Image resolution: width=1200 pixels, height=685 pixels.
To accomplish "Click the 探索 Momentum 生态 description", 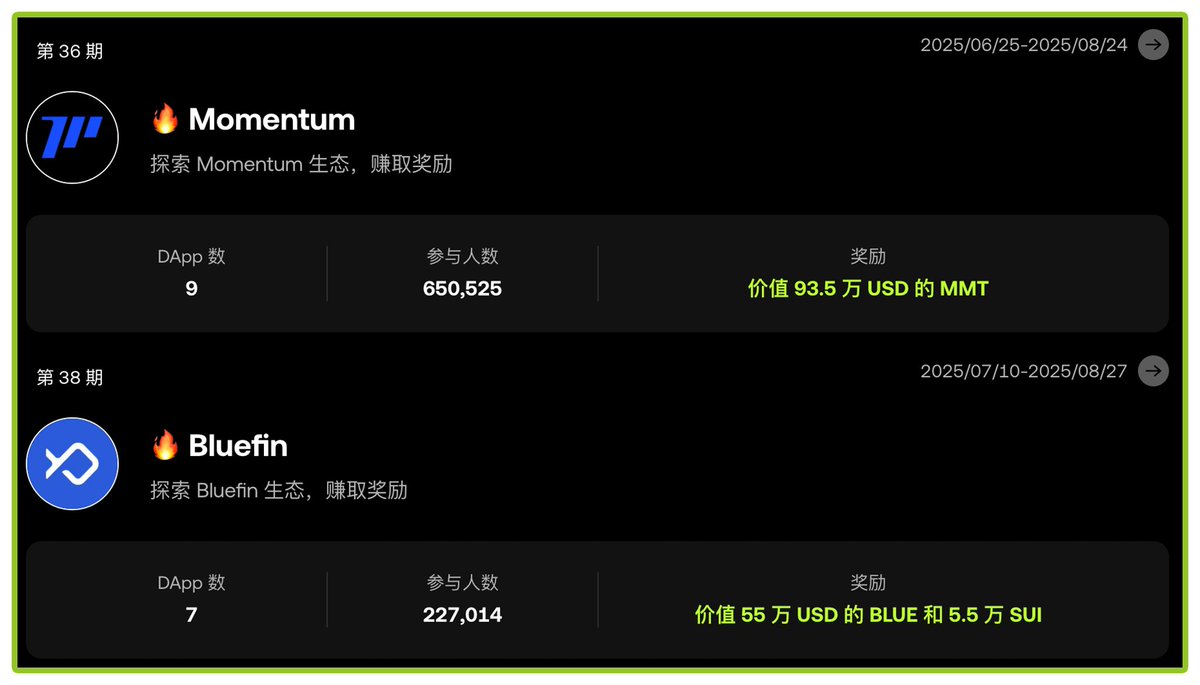I will pos(301,164).
